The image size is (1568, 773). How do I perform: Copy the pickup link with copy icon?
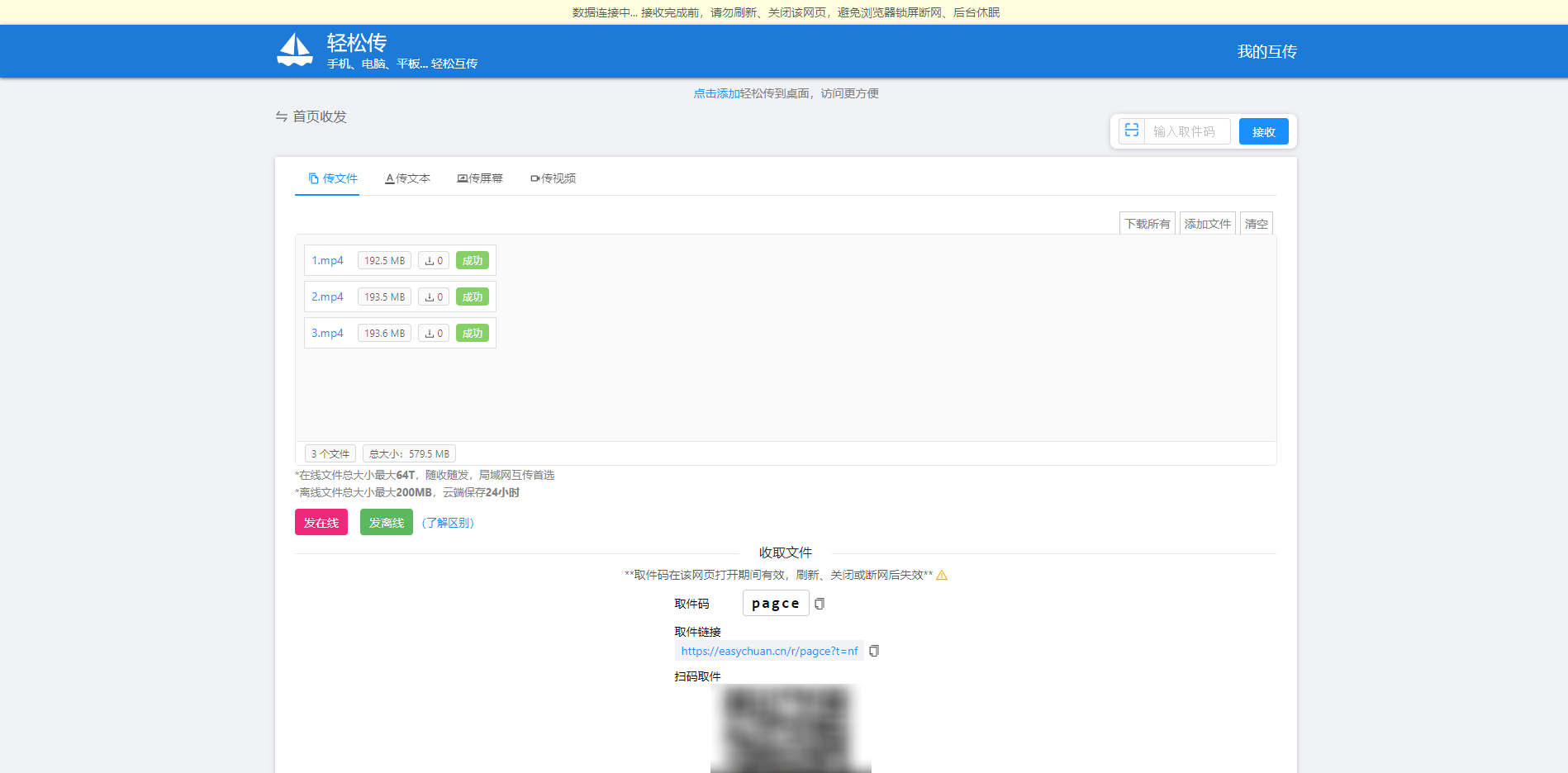[x=874, y=651]
